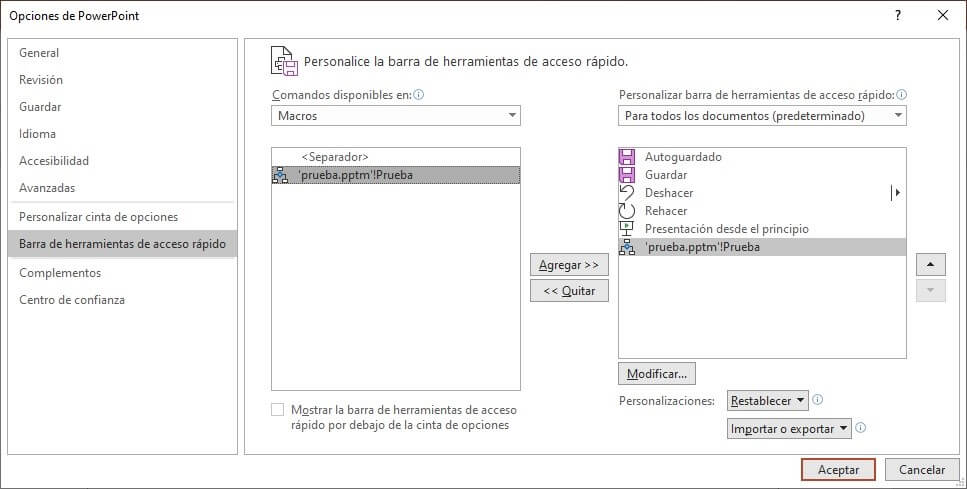Screen dimensions: 967x489
Task: Click the Agregar >> button
Action: [569, 265]
